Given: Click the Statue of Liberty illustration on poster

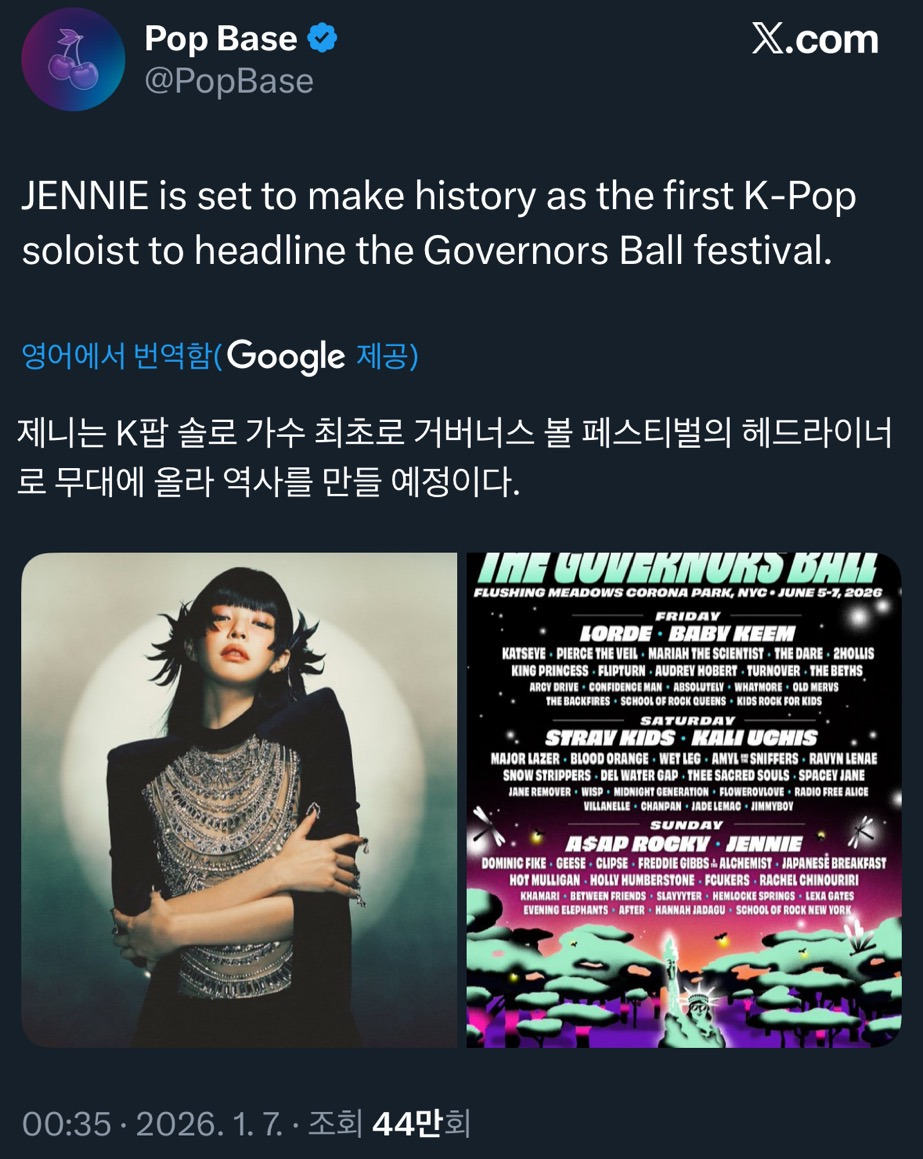Looking at the screenshot, I should coord(690,990).
